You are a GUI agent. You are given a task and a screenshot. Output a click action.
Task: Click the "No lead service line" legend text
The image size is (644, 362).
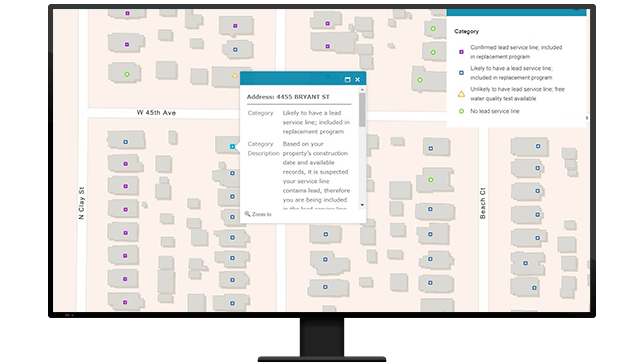click(495, 111)
